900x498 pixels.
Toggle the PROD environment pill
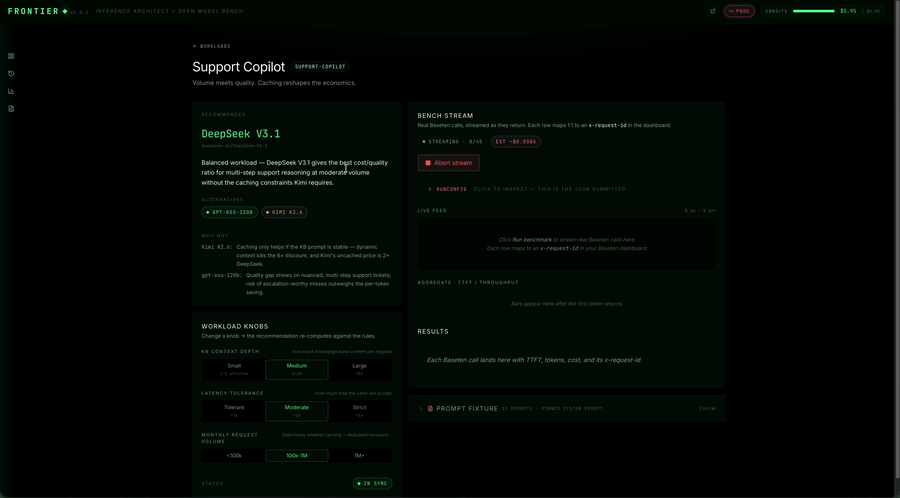(739, 11)
